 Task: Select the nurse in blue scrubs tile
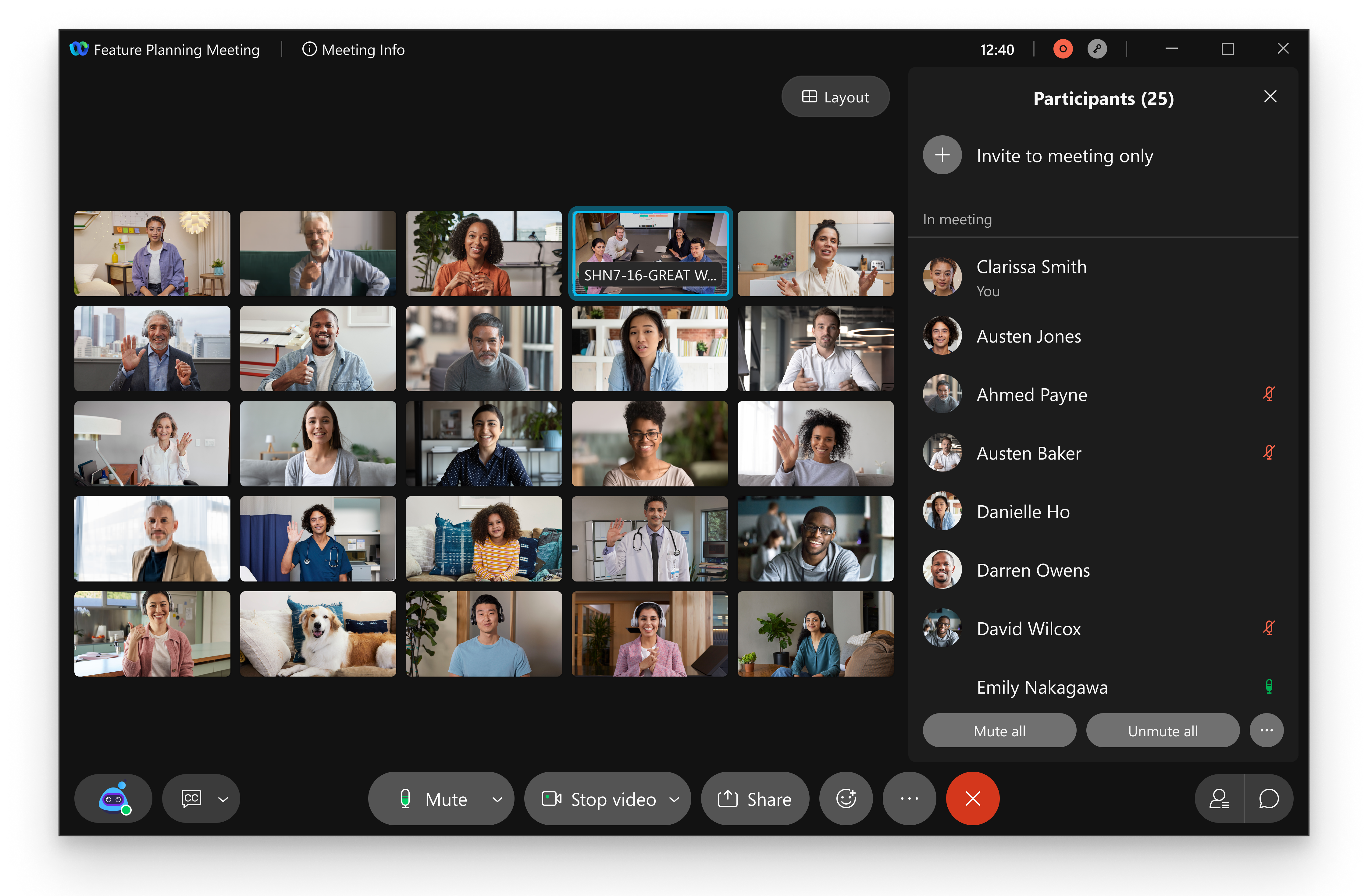318,539
